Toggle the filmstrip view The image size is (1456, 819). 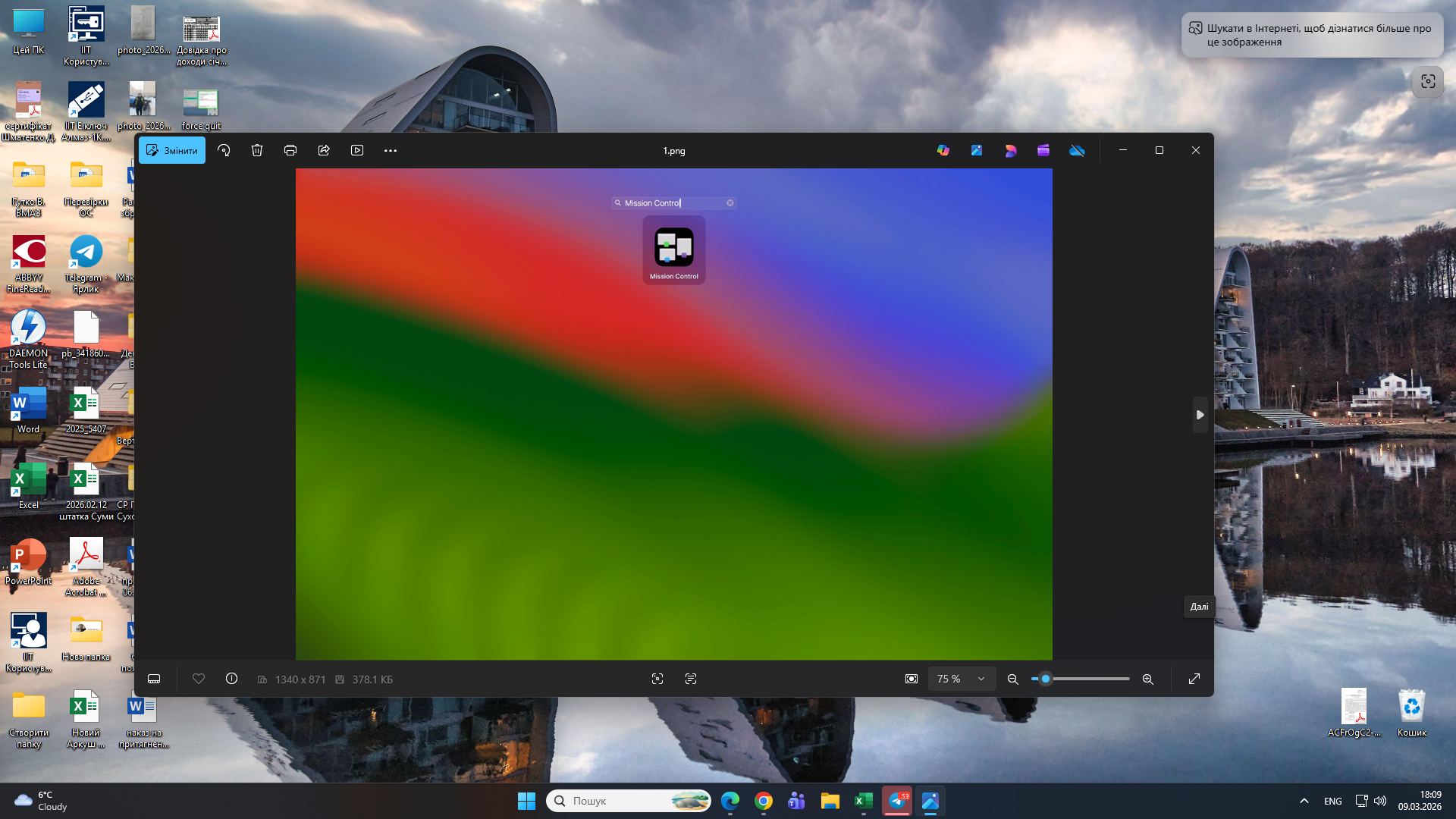pos(154,679)
